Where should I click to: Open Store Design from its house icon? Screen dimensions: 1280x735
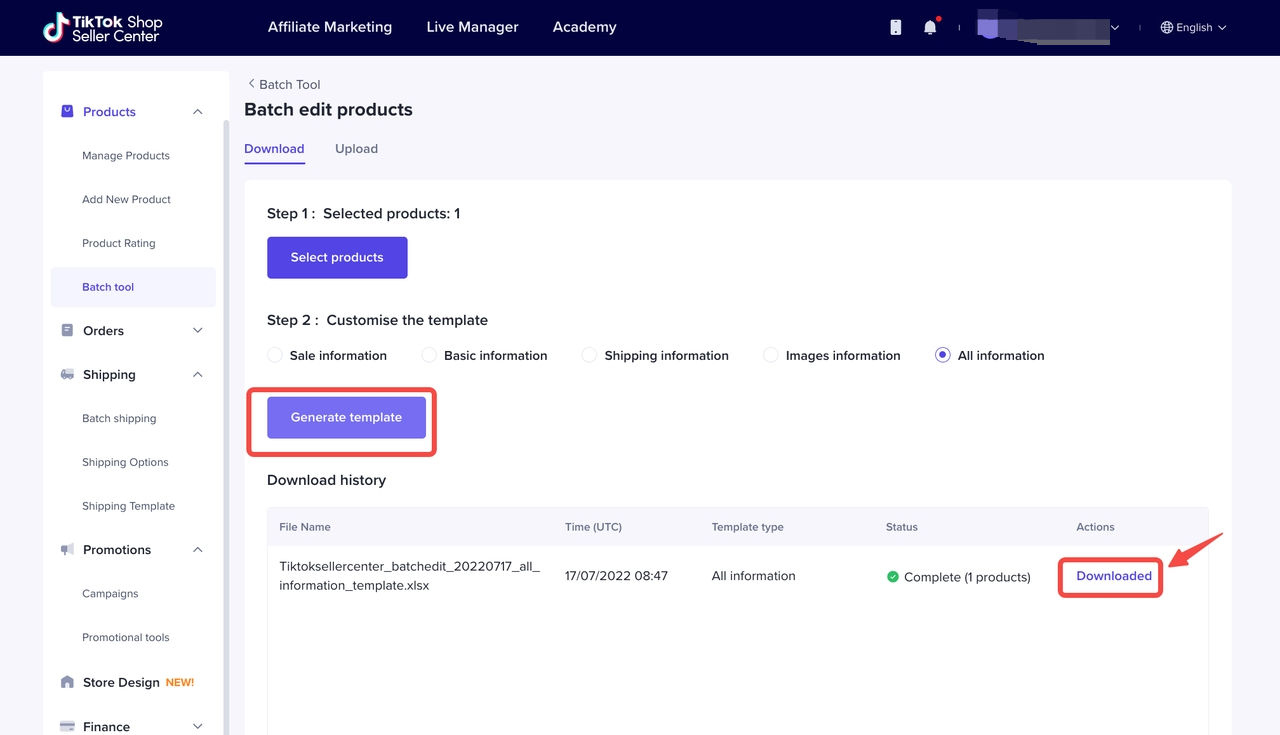pos(67,682)
